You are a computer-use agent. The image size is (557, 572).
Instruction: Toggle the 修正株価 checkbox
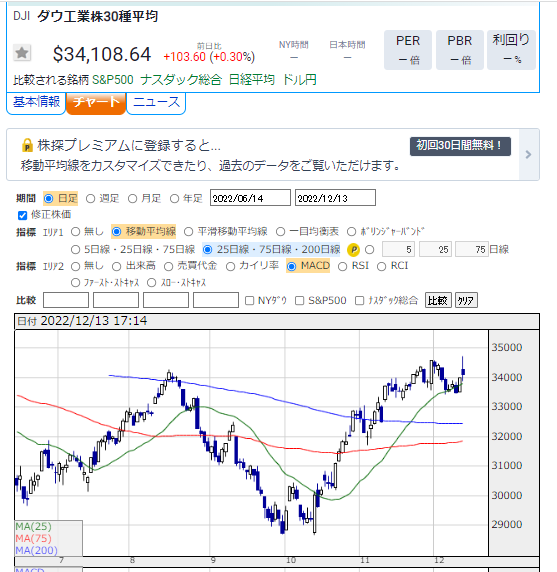coord(23,215)
